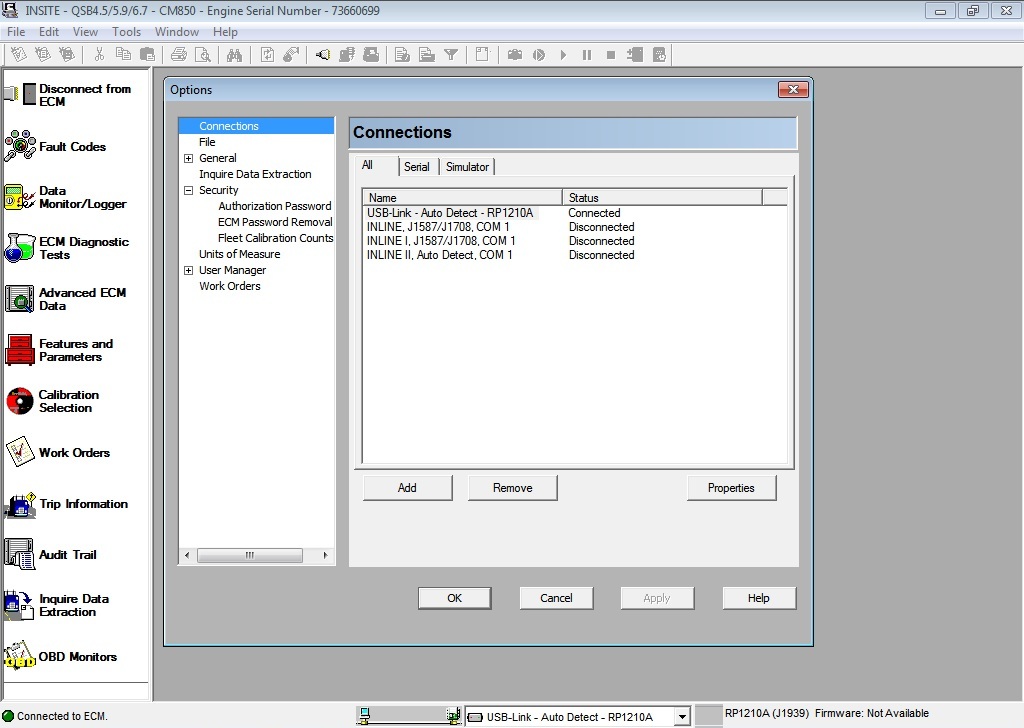Open the Tools menu

pos(126,31)
